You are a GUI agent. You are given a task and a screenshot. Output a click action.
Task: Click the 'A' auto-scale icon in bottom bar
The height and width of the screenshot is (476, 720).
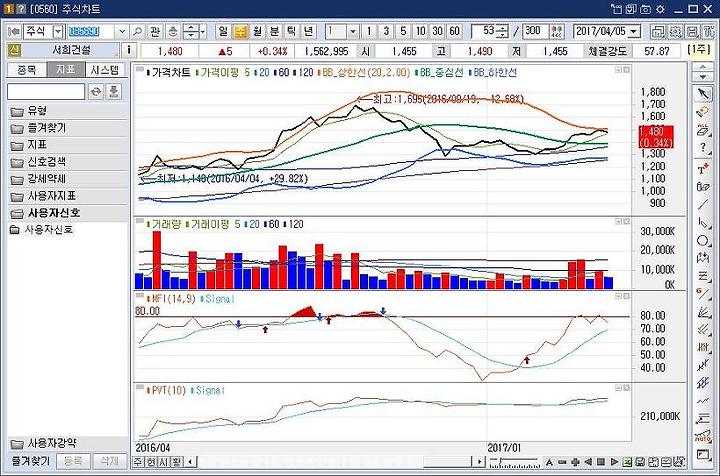pos(549,462)
